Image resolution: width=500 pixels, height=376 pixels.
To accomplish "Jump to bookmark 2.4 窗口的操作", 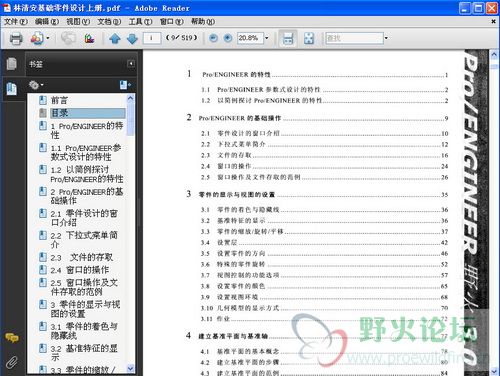I will coord(80,270).
